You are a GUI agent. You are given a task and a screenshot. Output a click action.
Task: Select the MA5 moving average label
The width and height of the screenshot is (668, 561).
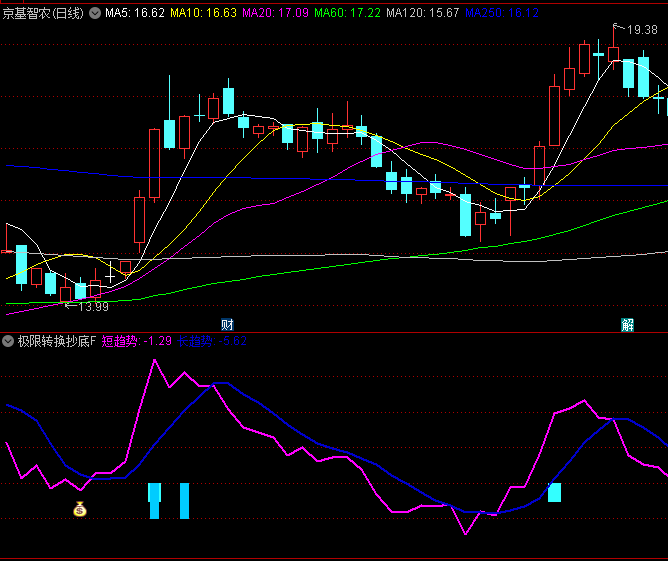point(135,13)
